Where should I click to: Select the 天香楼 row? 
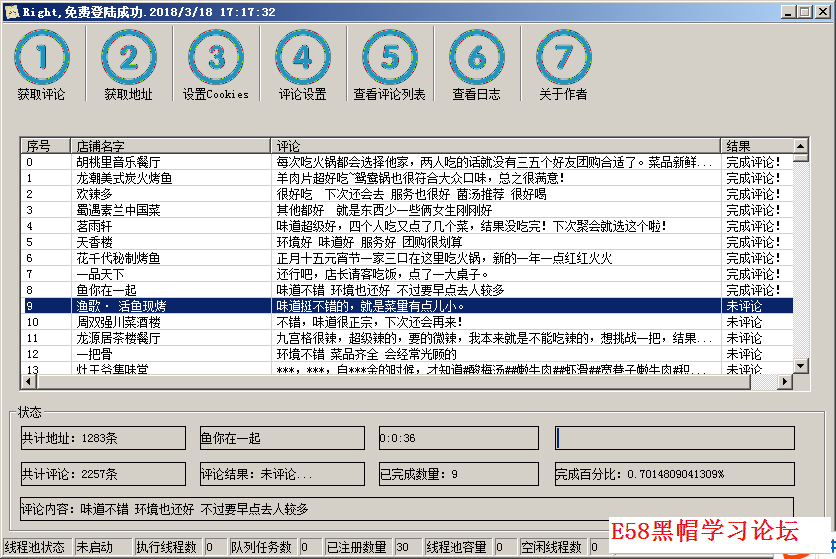pos(407,242)
